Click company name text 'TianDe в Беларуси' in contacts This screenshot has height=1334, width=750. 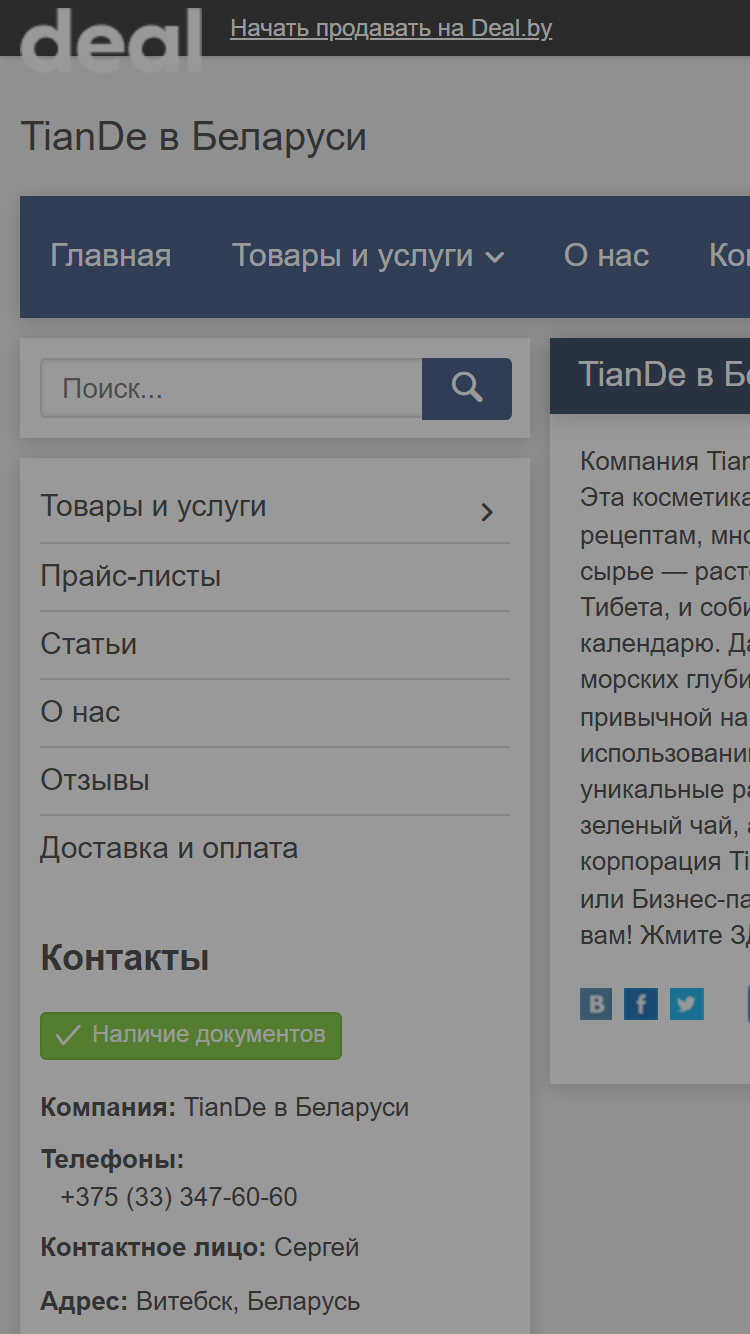[x=297, y=1108]
